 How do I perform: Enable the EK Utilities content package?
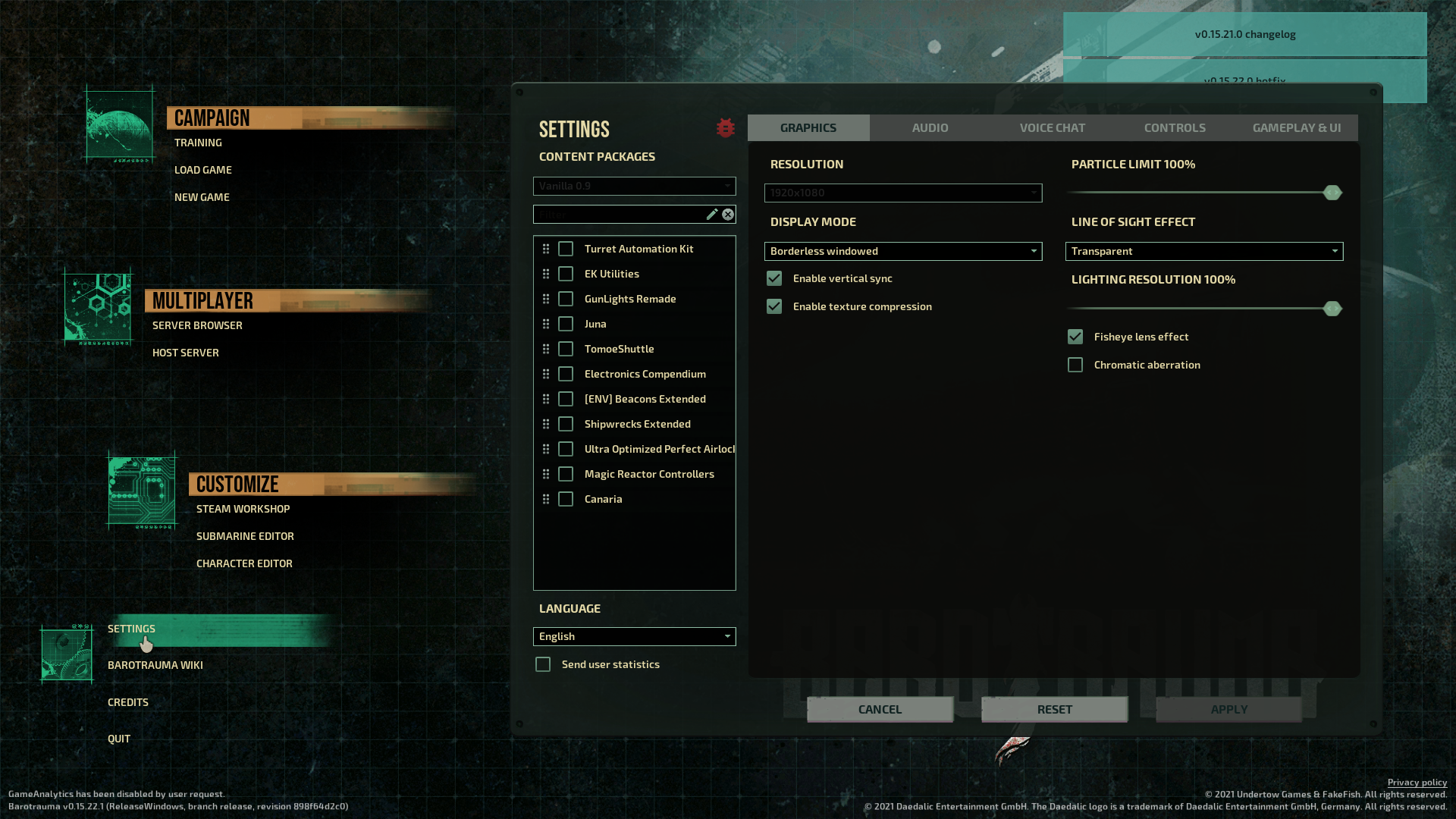click(x=566, y=274)
